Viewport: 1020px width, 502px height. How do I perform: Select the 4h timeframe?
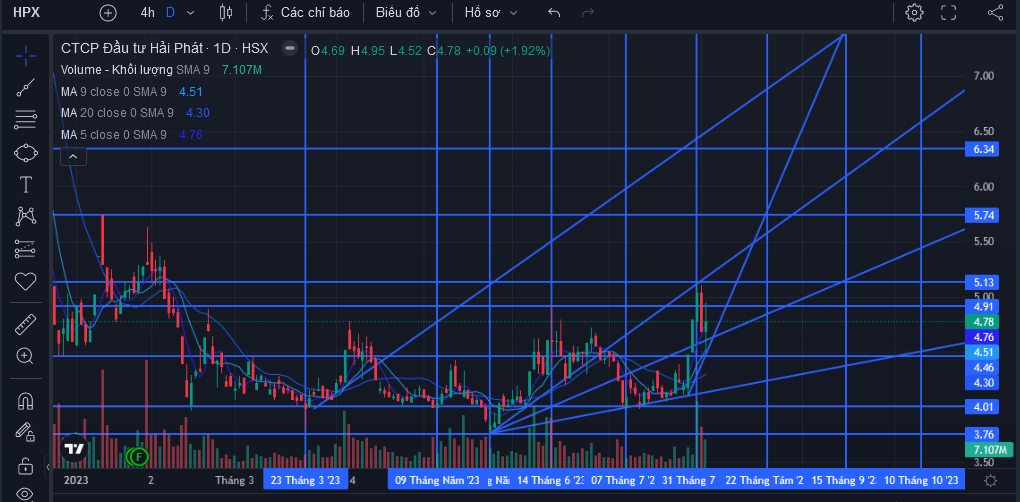point(148,12)
